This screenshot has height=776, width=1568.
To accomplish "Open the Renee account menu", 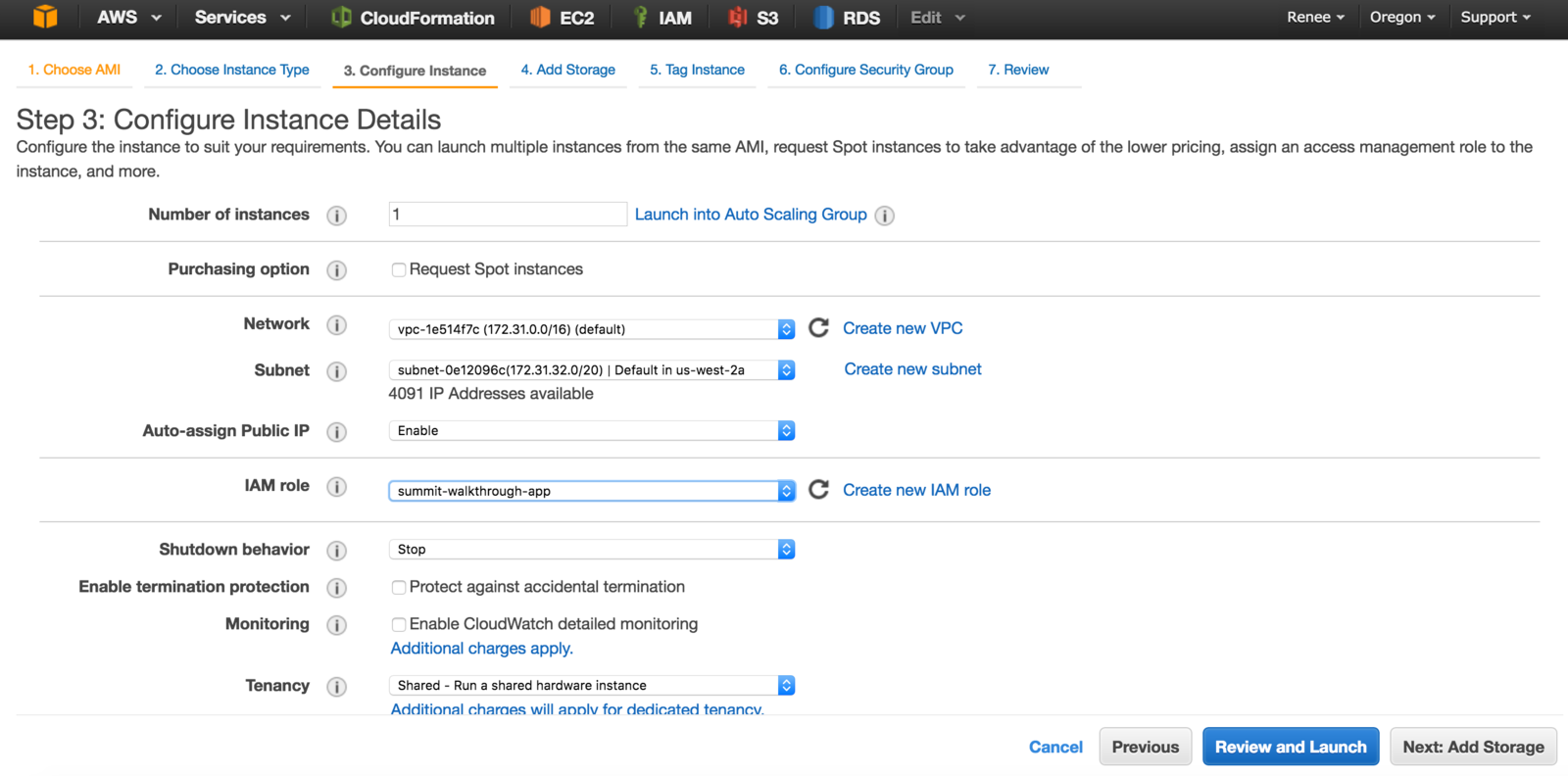I will (x=1315, y=18).
